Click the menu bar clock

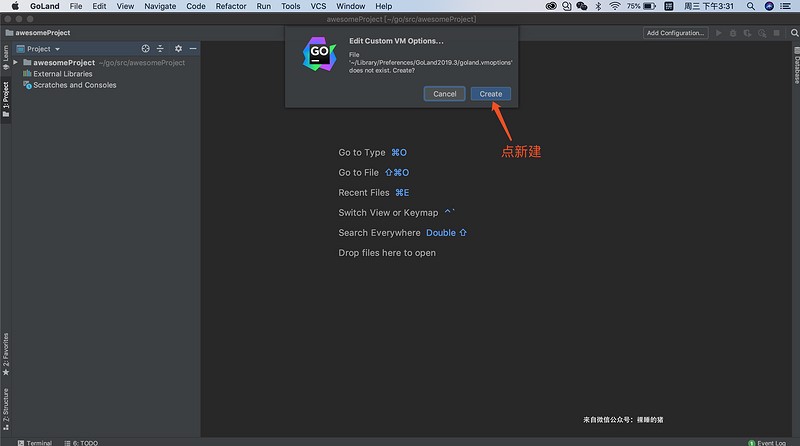tap(708, 6)
